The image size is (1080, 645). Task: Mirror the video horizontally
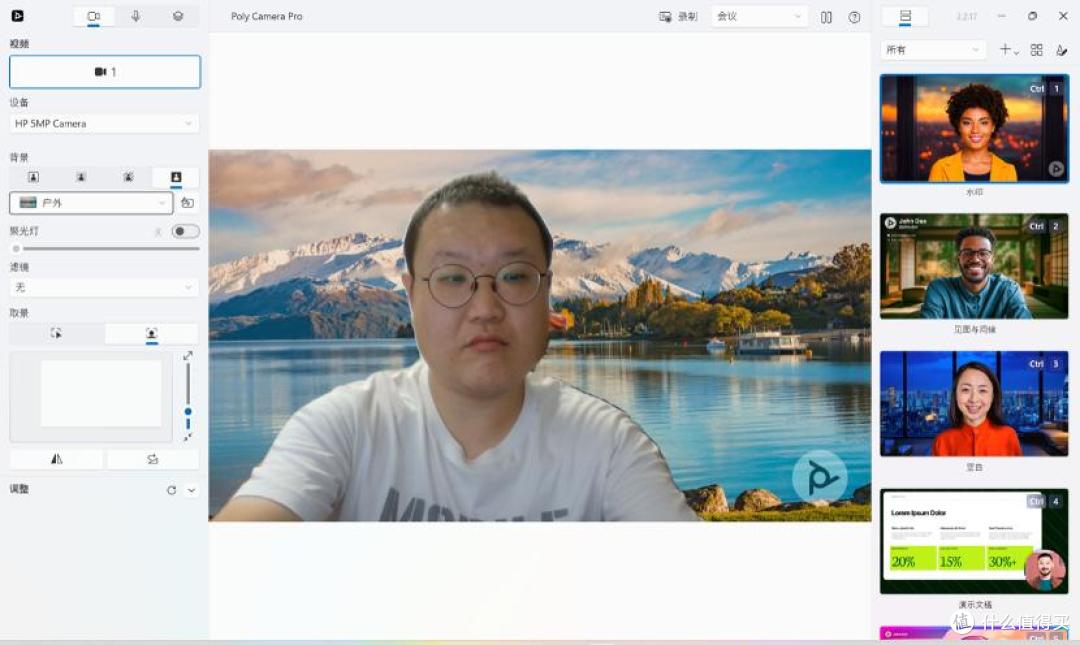point(56,459)
